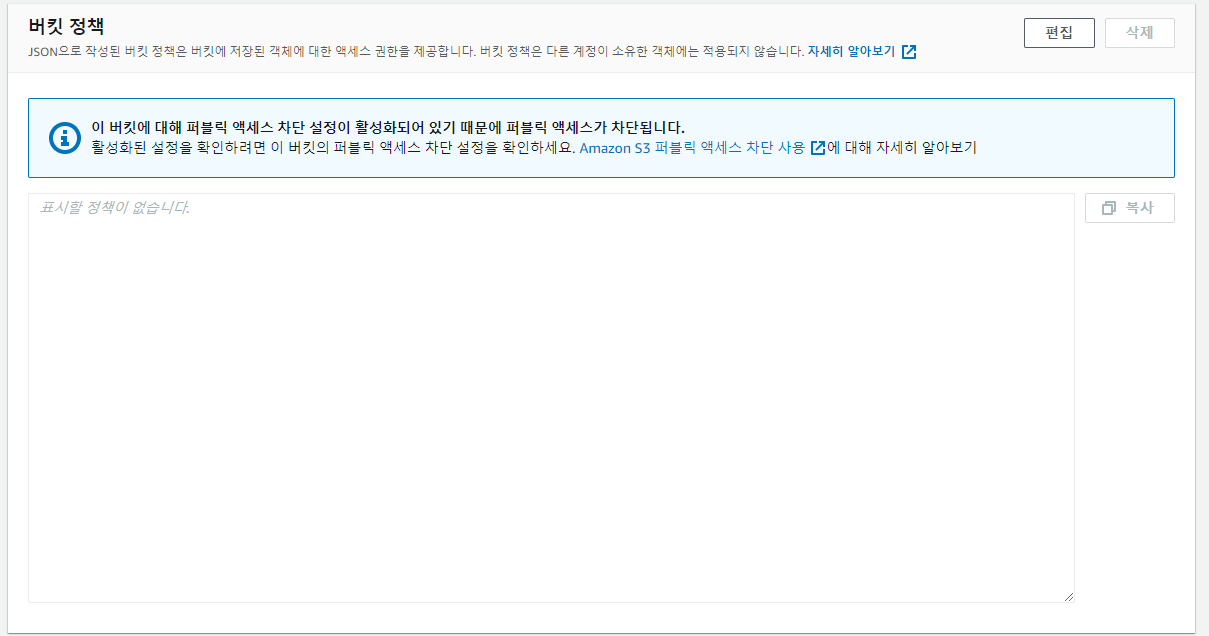
Task: Click external link icon beside 자세히 알아보기
Action: pyautogui.click(x=909, y=52)
